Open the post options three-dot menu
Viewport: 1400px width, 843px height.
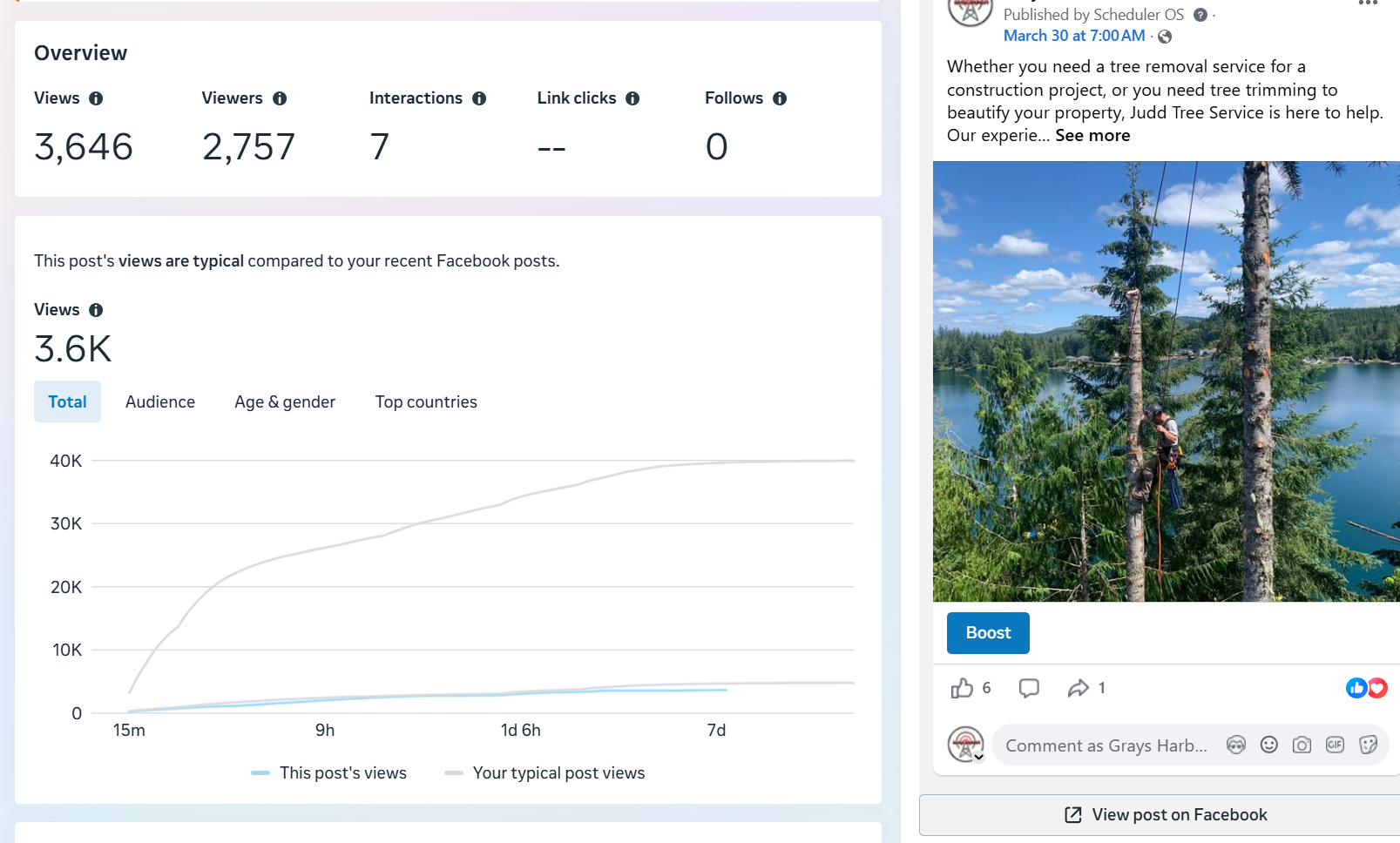pos(1368,3)
